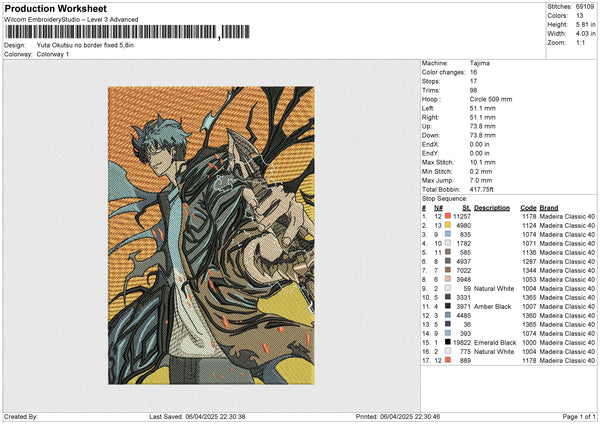
Task: Click stitch count '7022' in row 7
Action: (463, 271)
